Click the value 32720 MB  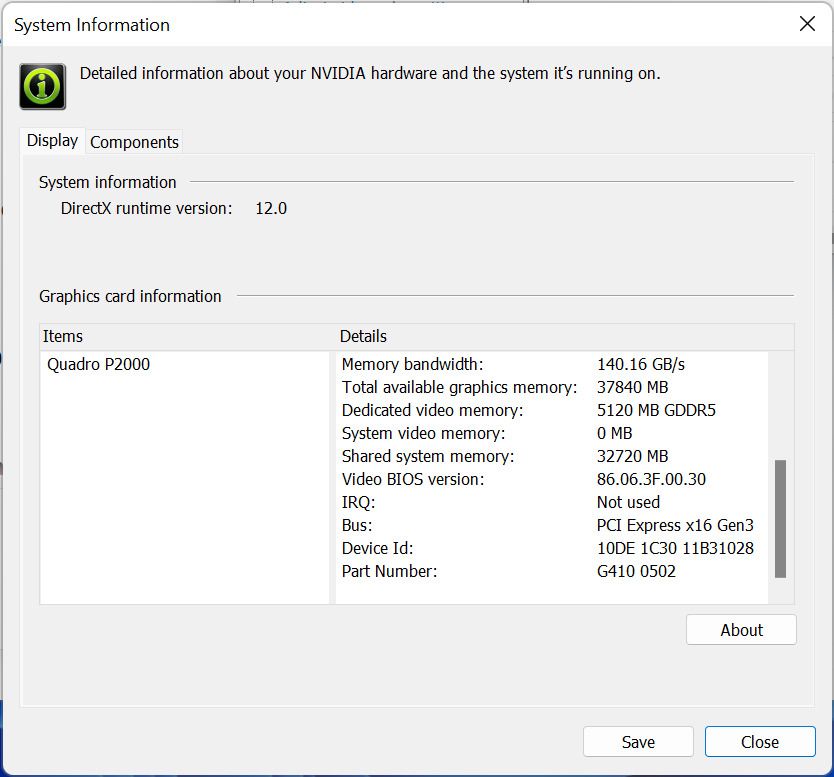point(632,456)
